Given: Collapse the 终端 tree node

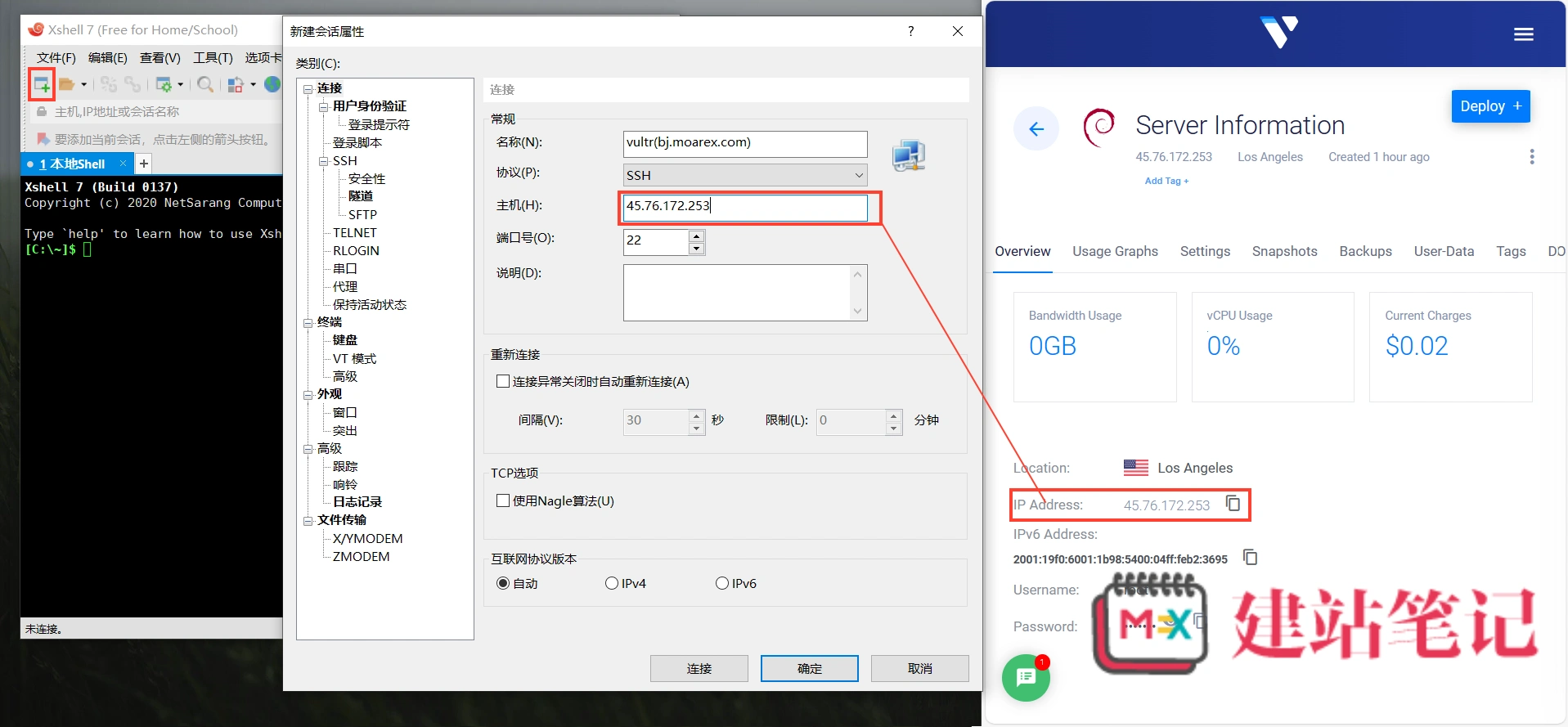Looking at the screenshot, I should (x=308, y=322).
